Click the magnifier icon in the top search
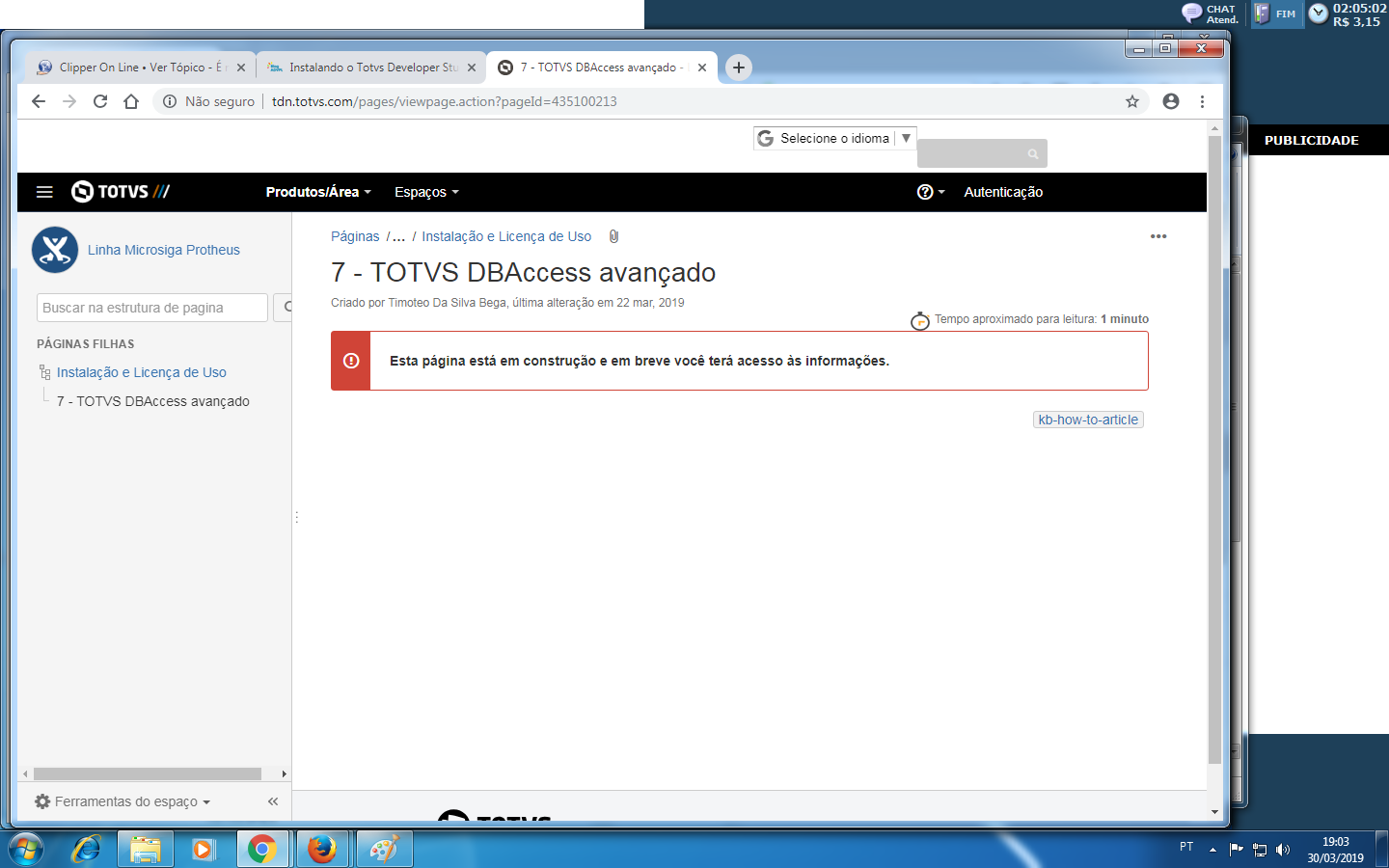This screenshot has width=1389, height=868. pos(1033,154)
